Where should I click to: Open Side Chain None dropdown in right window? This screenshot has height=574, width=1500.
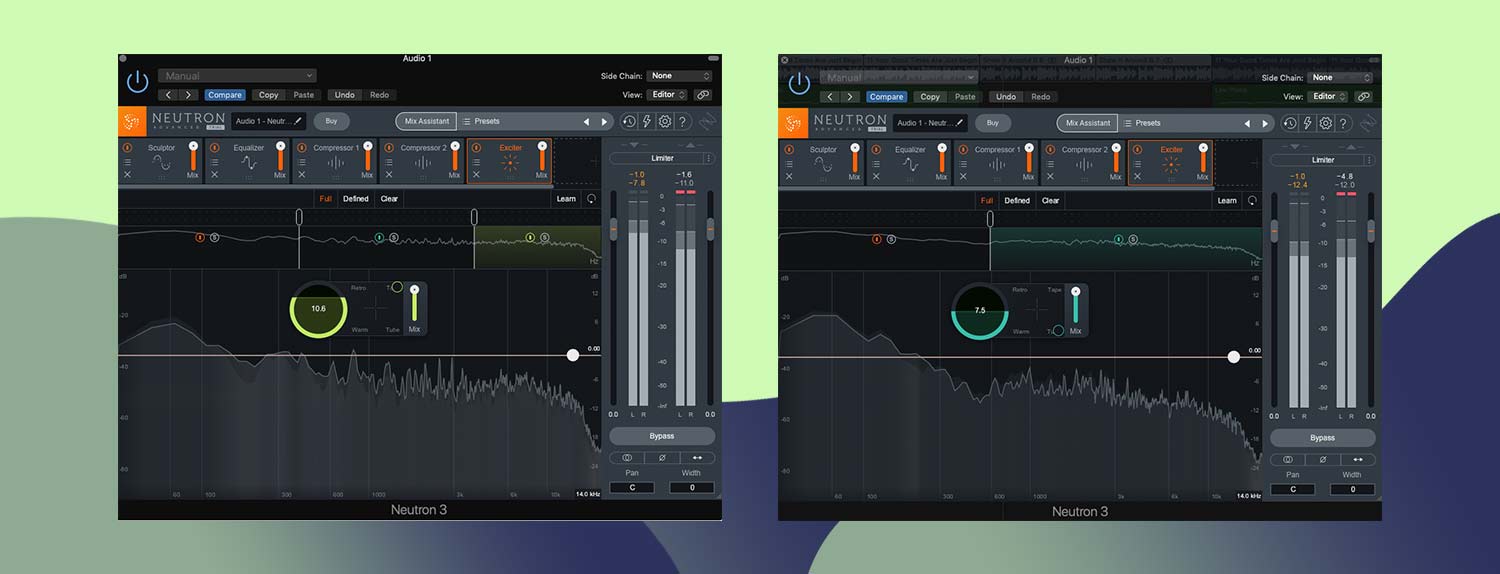click(x=1340, y=78)
